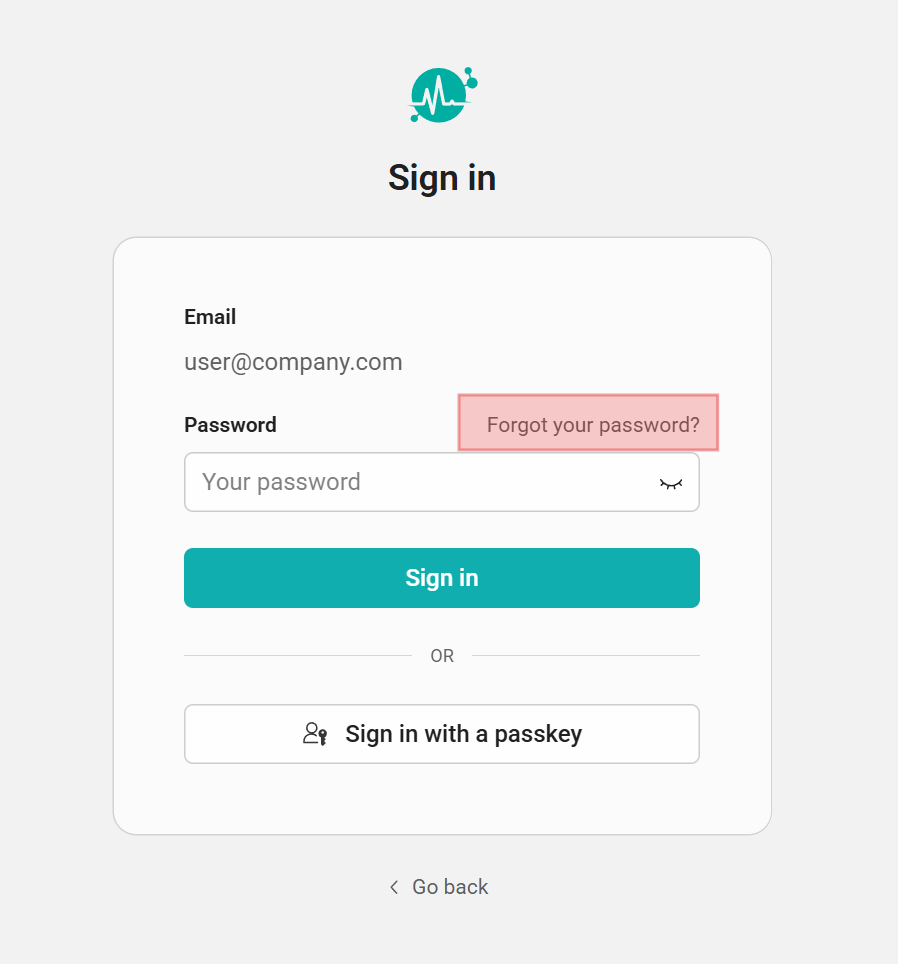Click the Password field label
This screenshot has height=964, width=898.
(230, 425)
